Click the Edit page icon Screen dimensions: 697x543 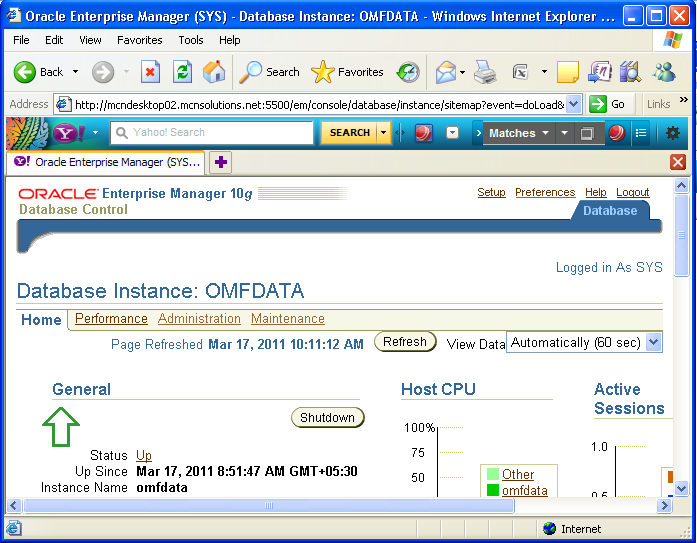521,72
